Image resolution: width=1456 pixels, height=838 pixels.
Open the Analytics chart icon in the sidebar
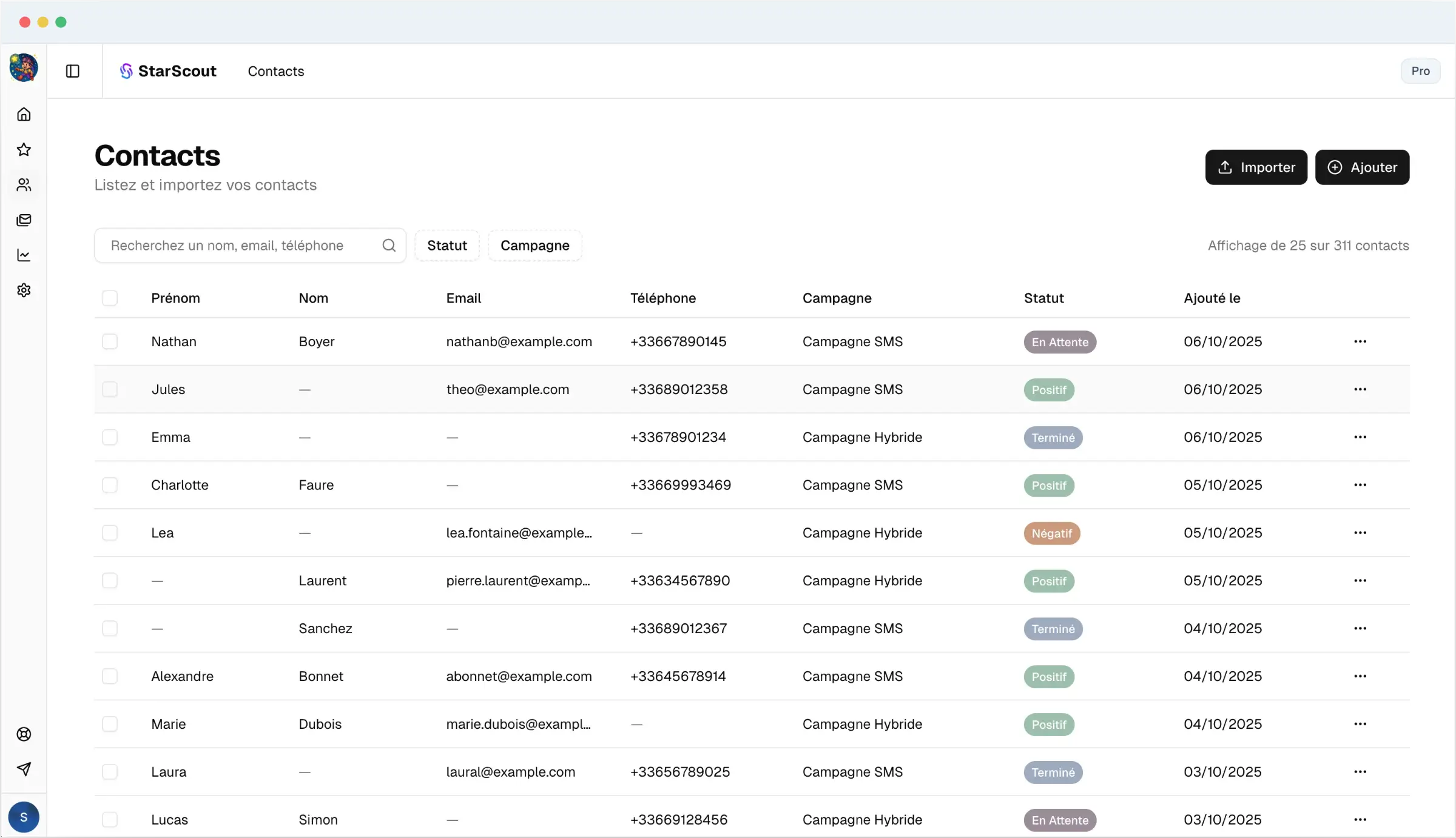[24, 255]
